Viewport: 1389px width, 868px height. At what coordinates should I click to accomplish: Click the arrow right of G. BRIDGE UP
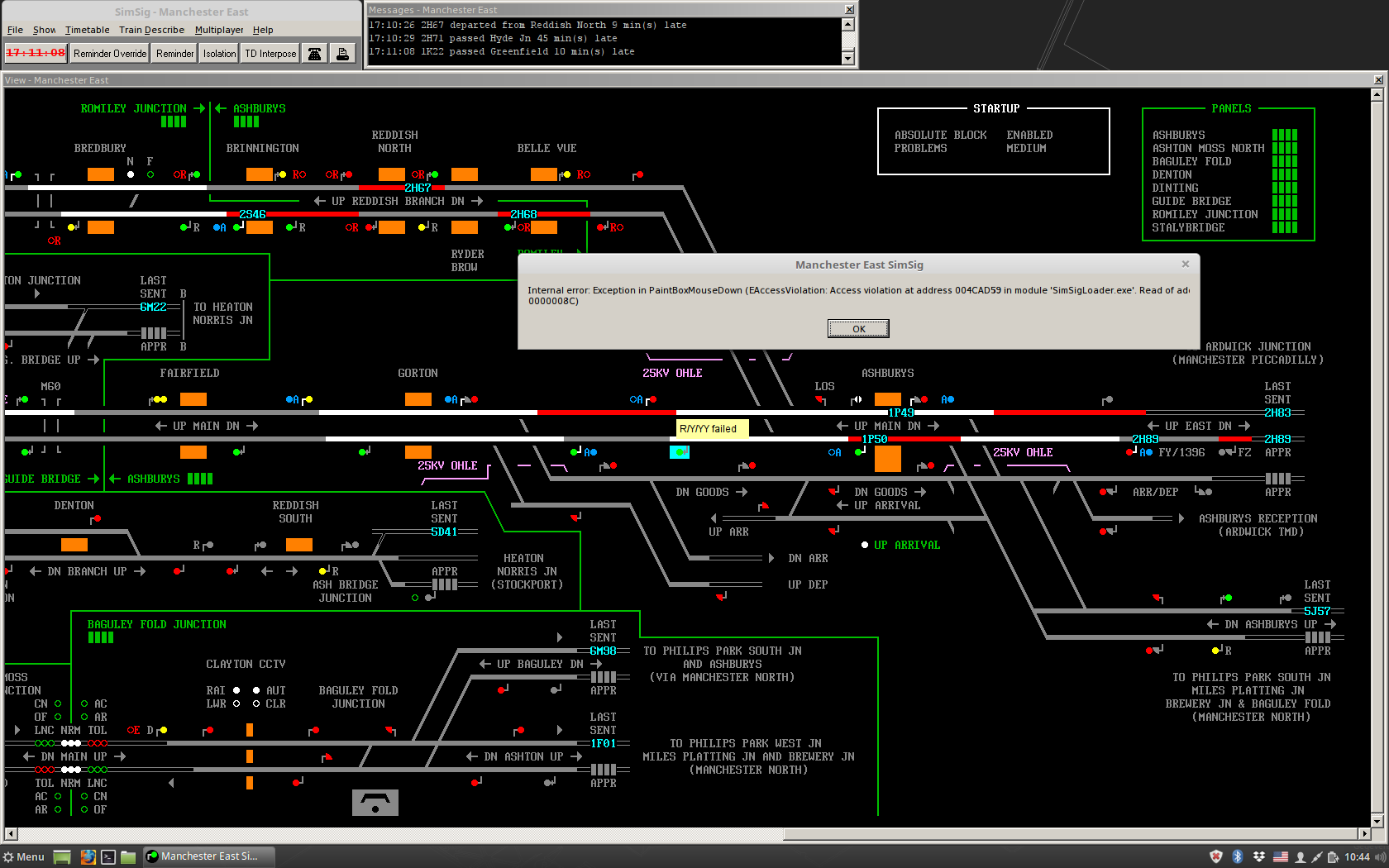point(93,360)
